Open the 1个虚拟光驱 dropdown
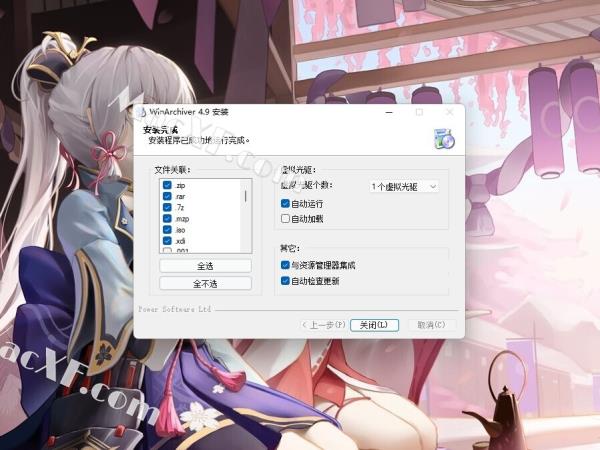This screenshot has height=450, width=600. pyautogui.click(x=404, y=186)
